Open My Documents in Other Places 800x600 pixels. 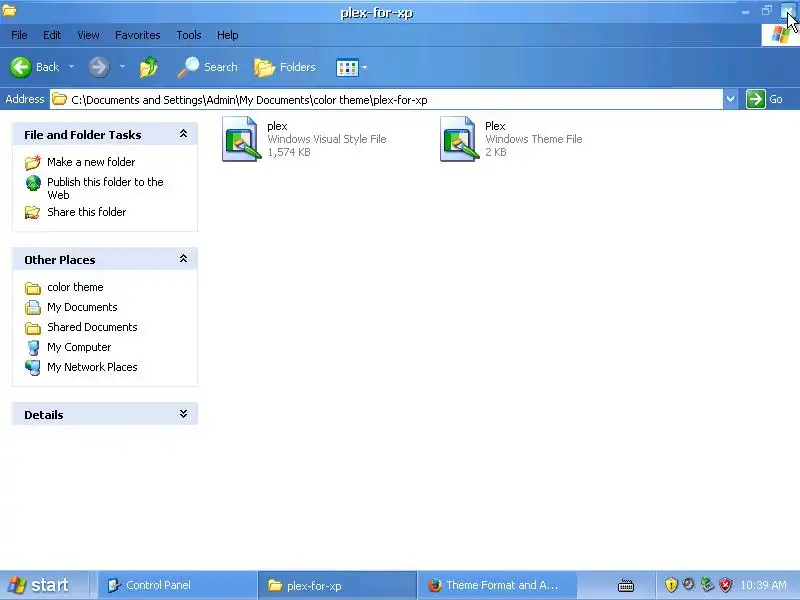click(x=82, y=307)
